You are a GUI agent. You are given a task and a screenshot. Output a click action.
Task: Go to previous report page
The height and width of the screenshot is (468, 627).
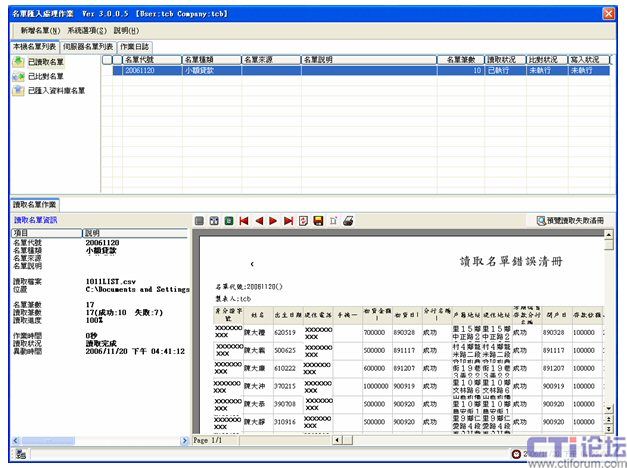258,220
